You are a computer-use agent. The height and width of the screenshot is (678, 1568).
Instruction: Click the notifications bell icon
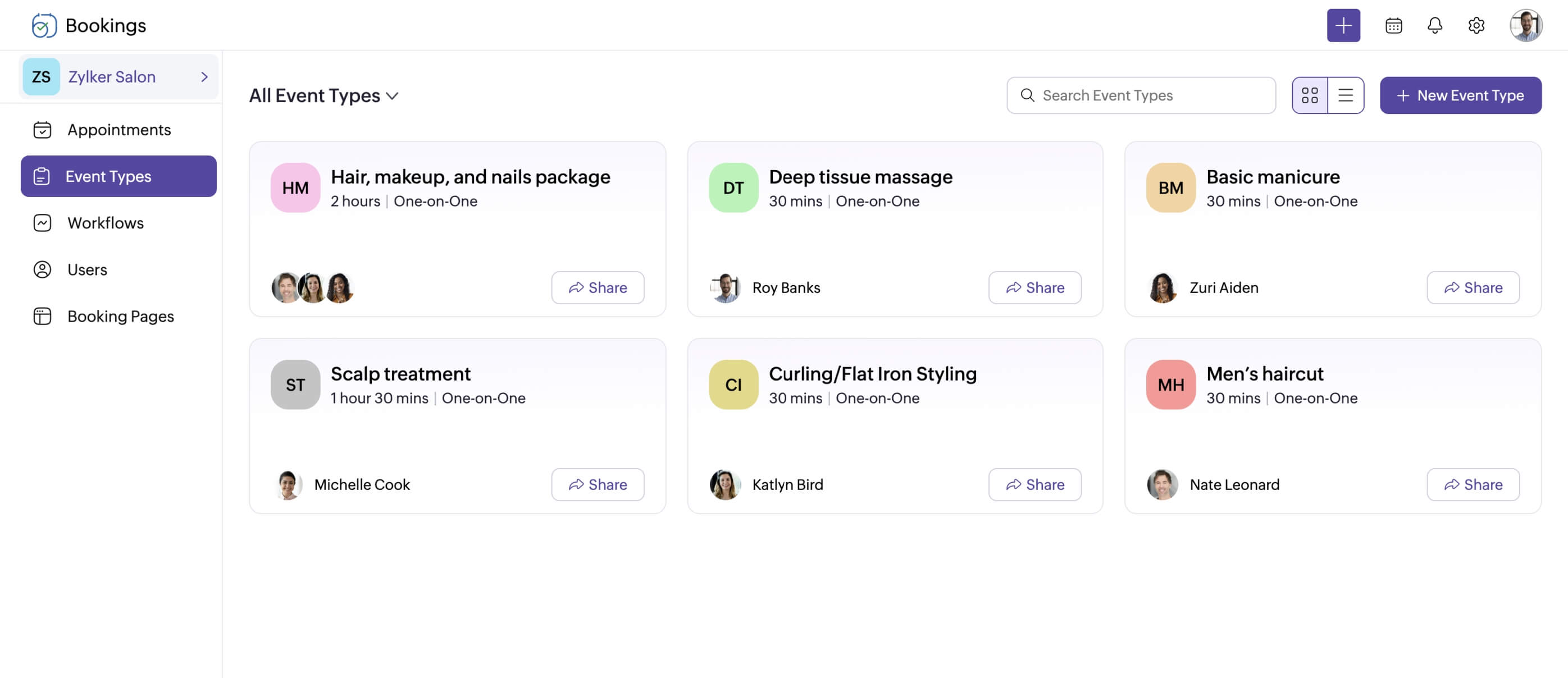tap(1435, 25)
